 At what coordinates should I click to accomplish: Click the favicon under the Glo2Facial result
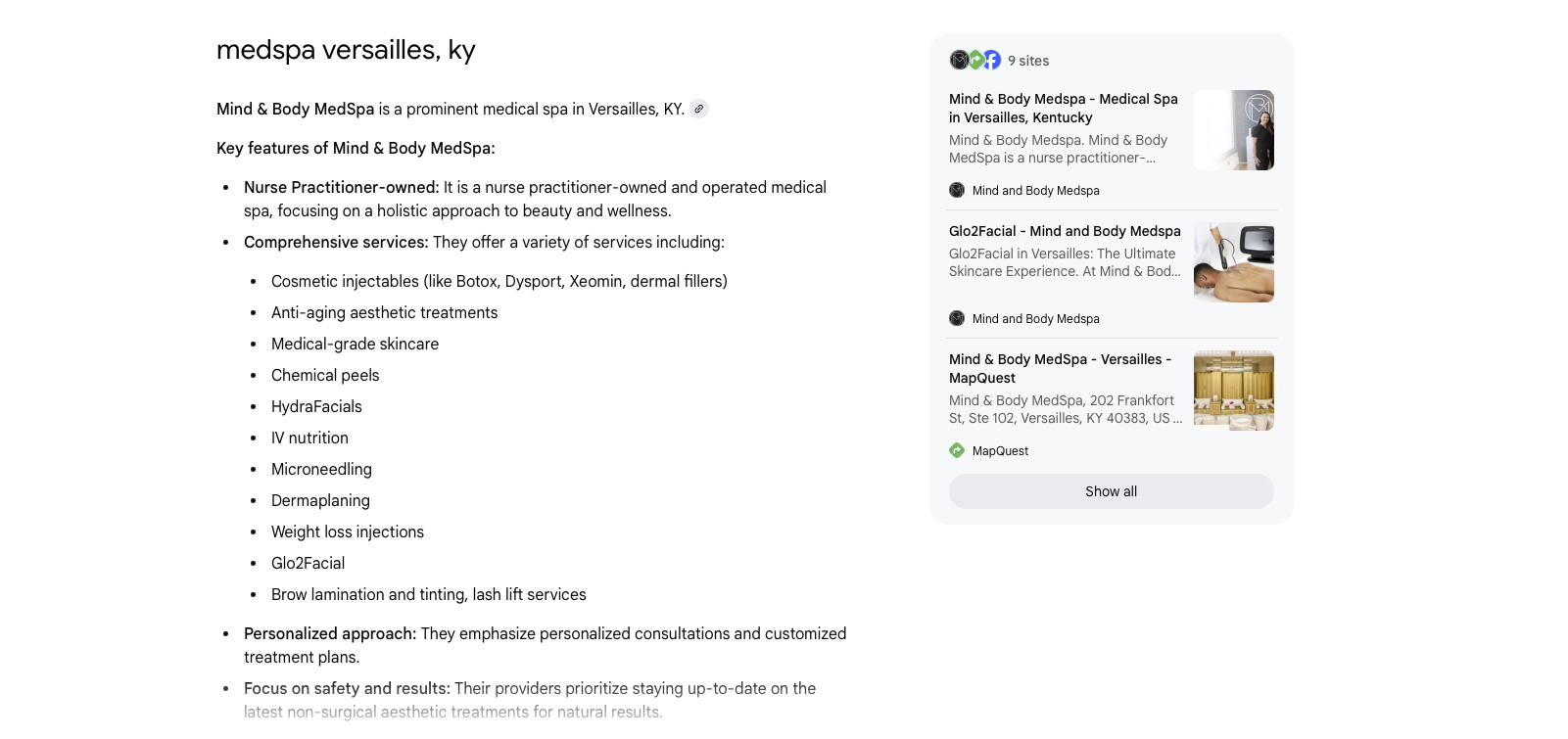pos(957,318)
